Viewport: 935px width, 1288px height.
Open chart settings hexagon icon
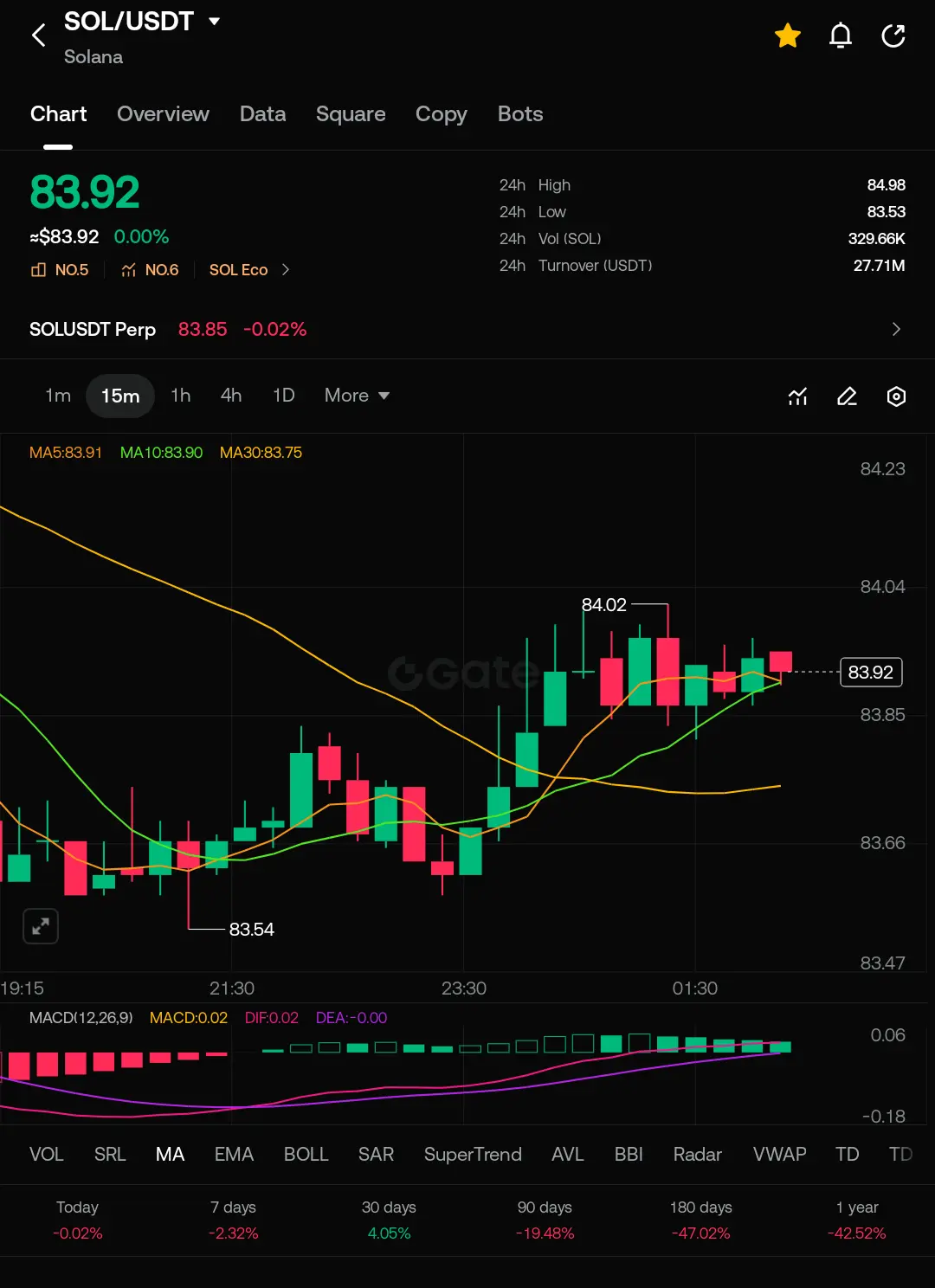pyautogui.click(x=897, y=396)
